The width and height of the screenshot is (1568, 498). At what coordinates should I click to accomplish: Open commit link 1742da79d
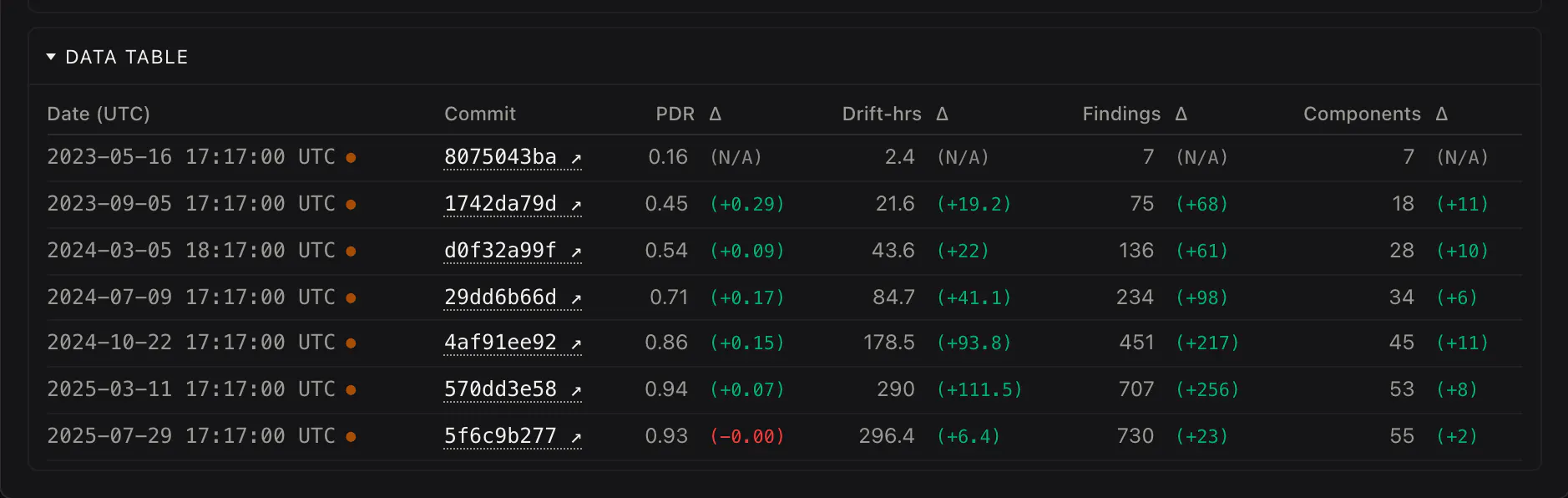tap(512, 204)
